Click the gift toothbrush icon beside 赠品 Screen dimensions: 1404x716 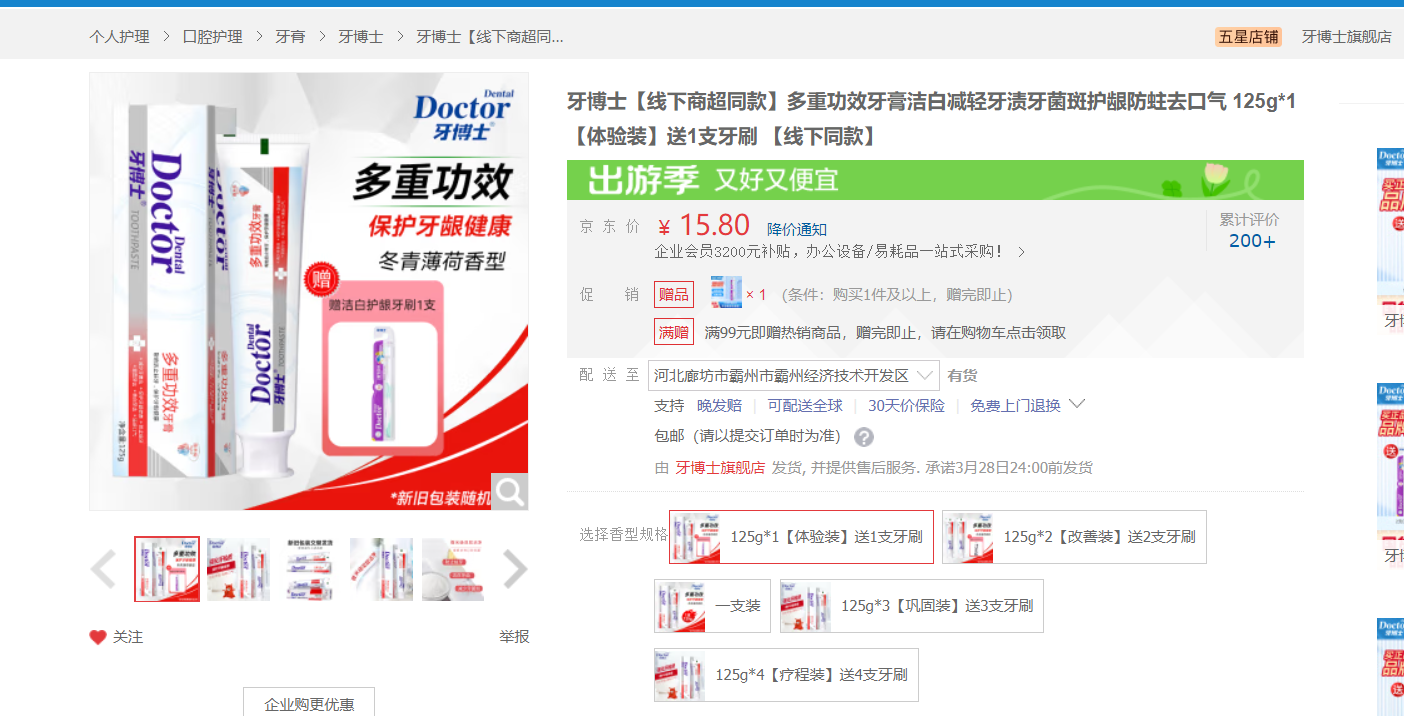[x=727, y=294]
